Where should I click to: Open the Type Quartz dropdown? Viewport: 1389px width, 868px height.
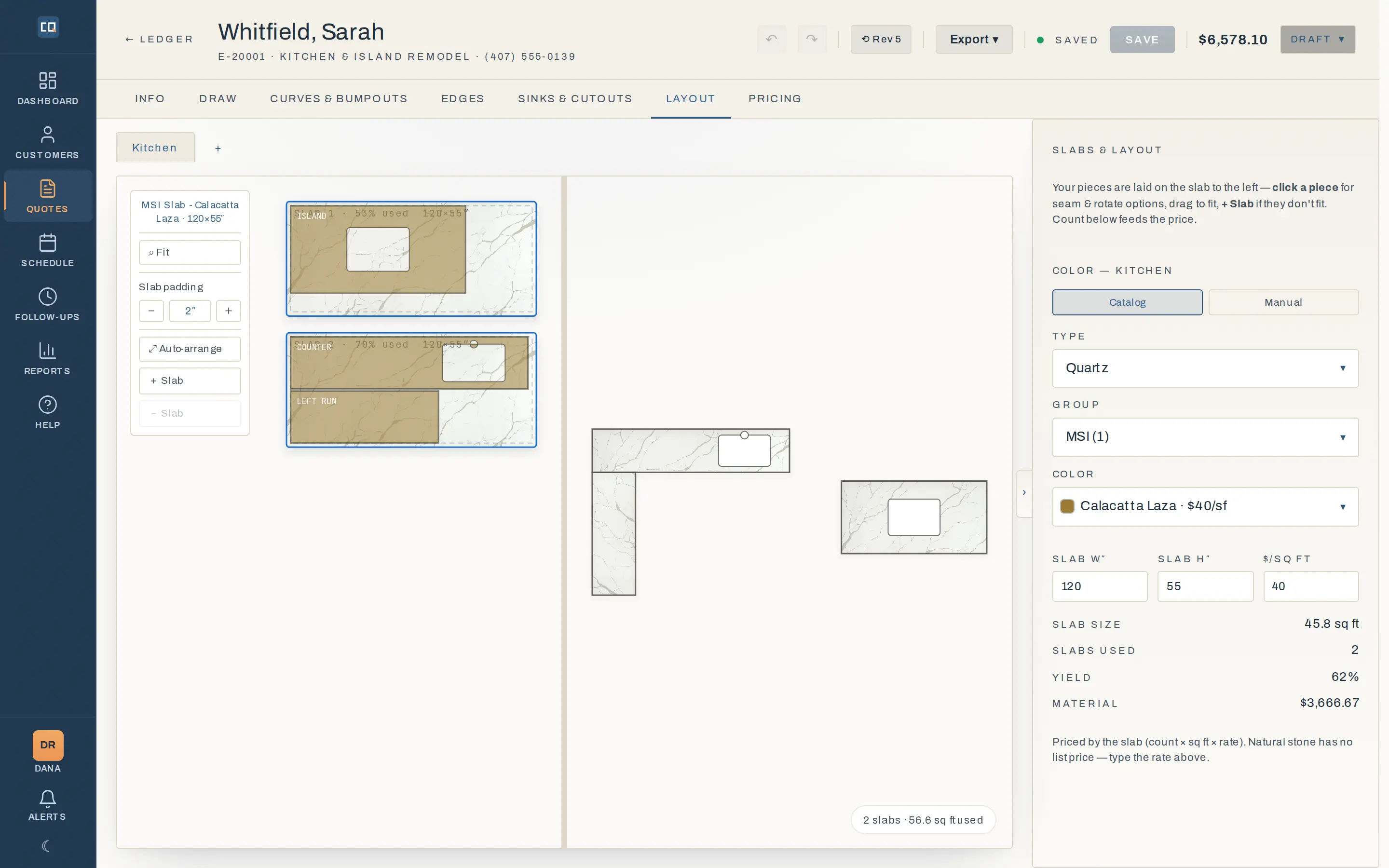pos(1205,368)
